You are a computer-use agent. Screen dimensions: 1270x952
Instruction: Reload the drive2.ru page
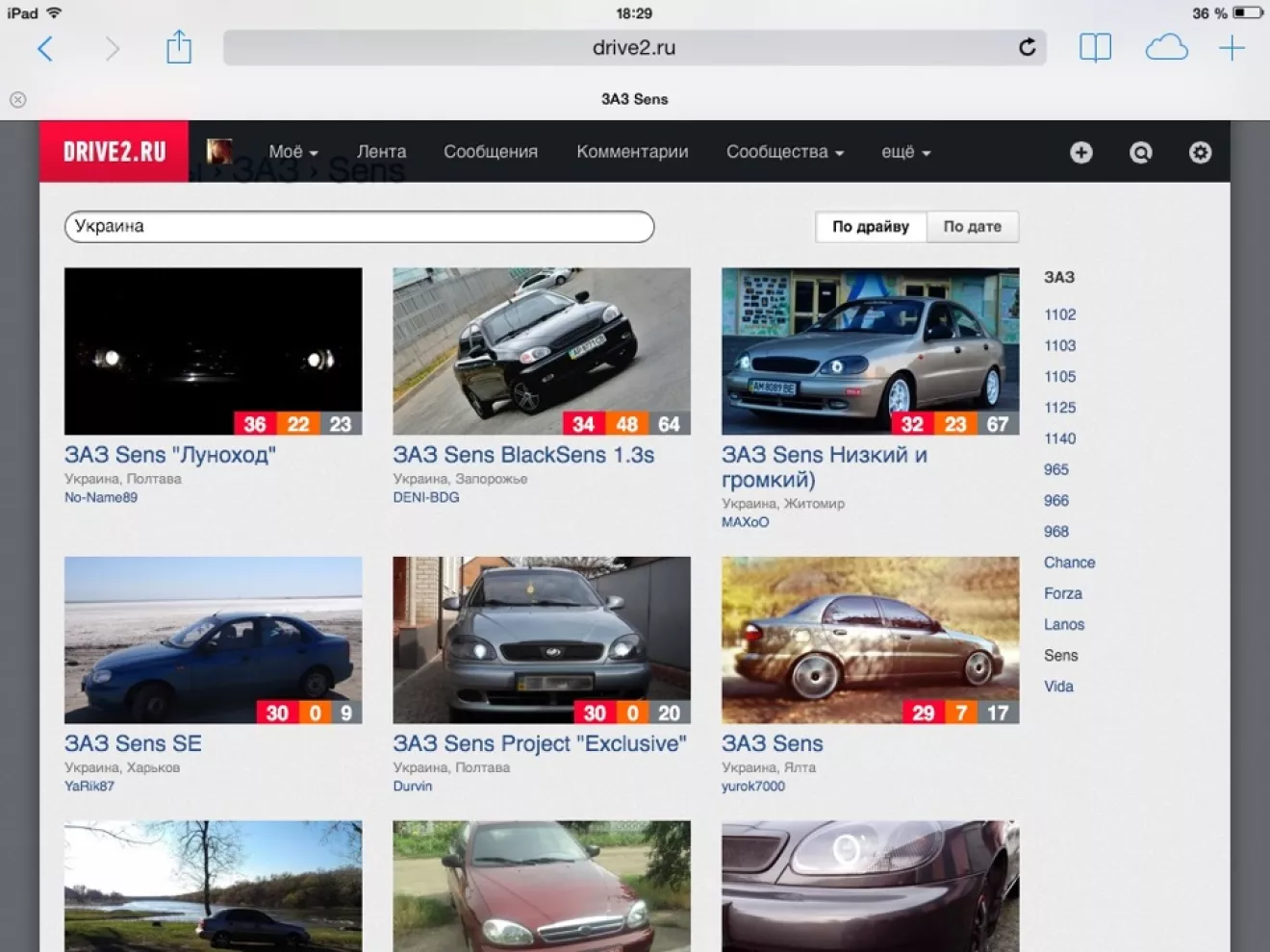(x=1027, y=47)
